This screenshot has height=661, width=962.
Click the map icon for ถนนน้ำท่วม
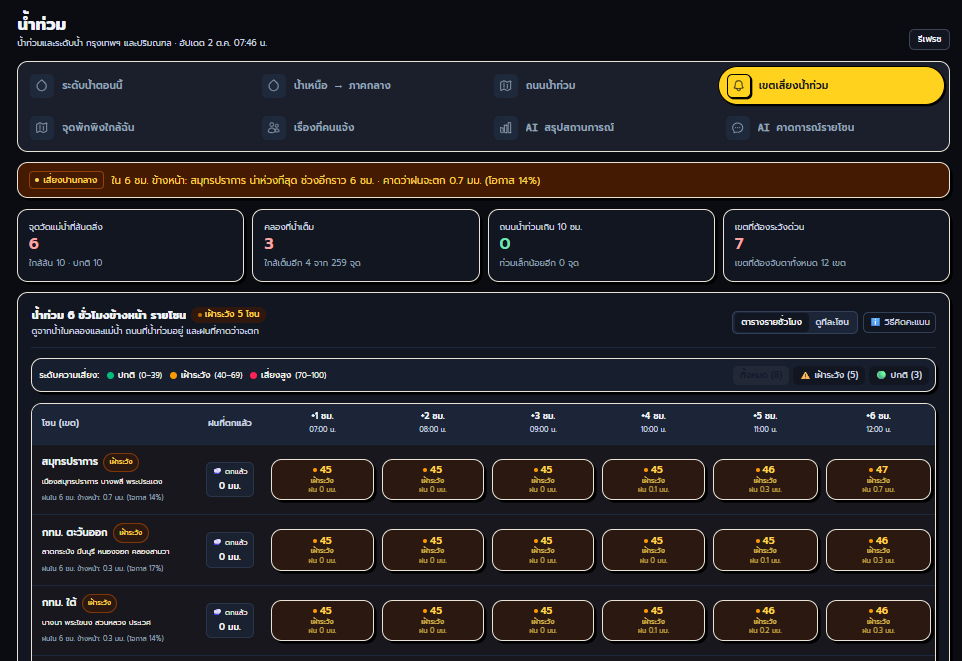point(506,85)
